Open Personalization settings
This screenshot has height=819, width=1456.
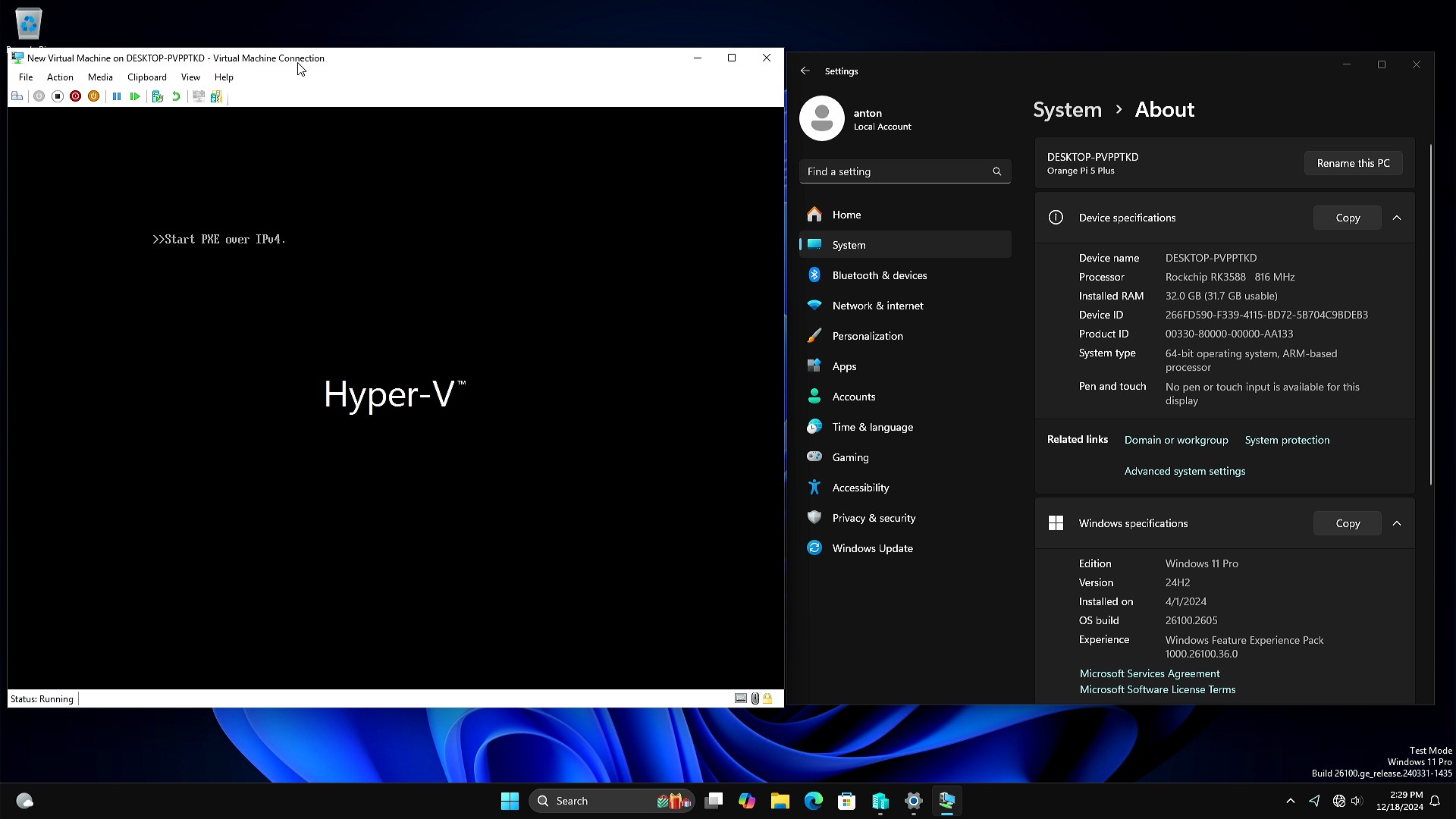(x=905, y=336)
